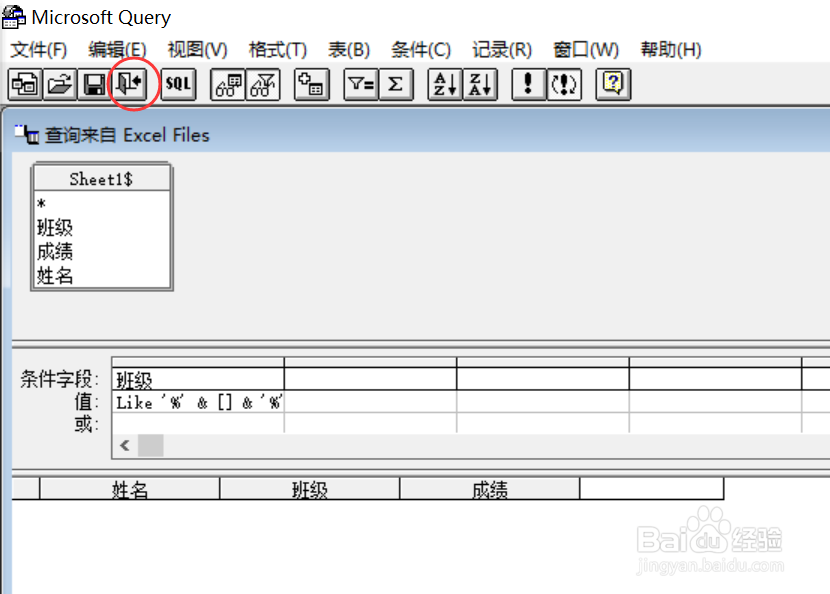Click the empty 或 criteria cell under 班级

(x=198, y=423)
